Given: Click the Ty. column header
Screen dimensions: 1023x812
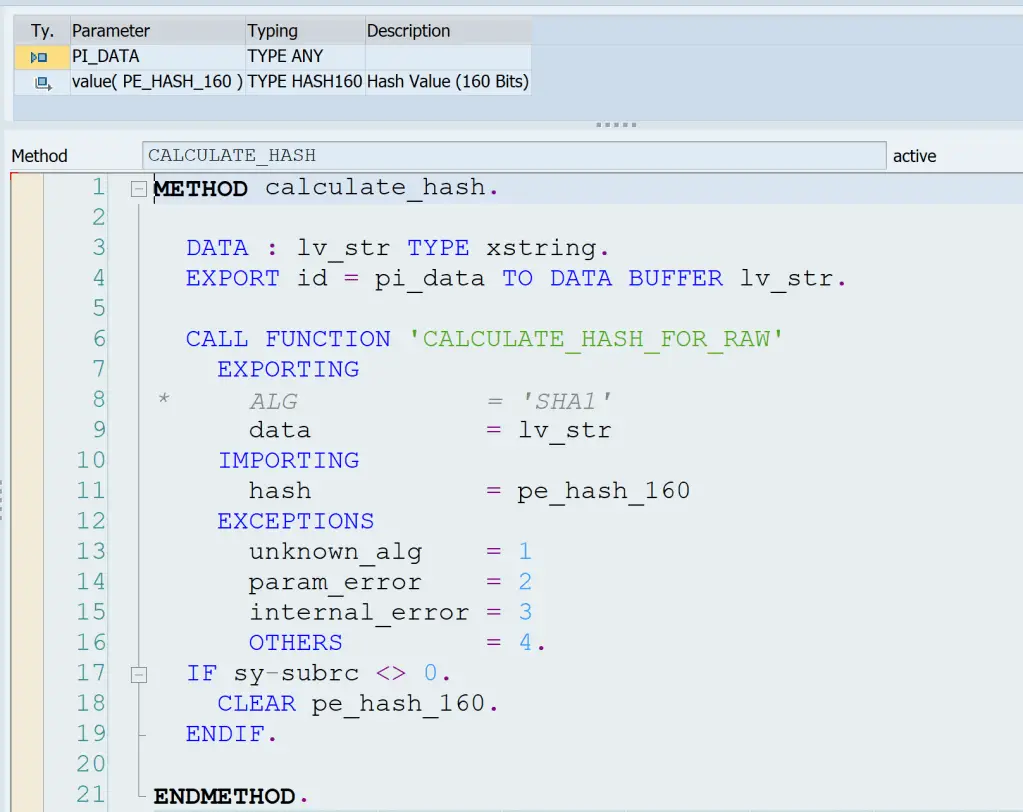Looking at the screenshot, I should (42, 31).
